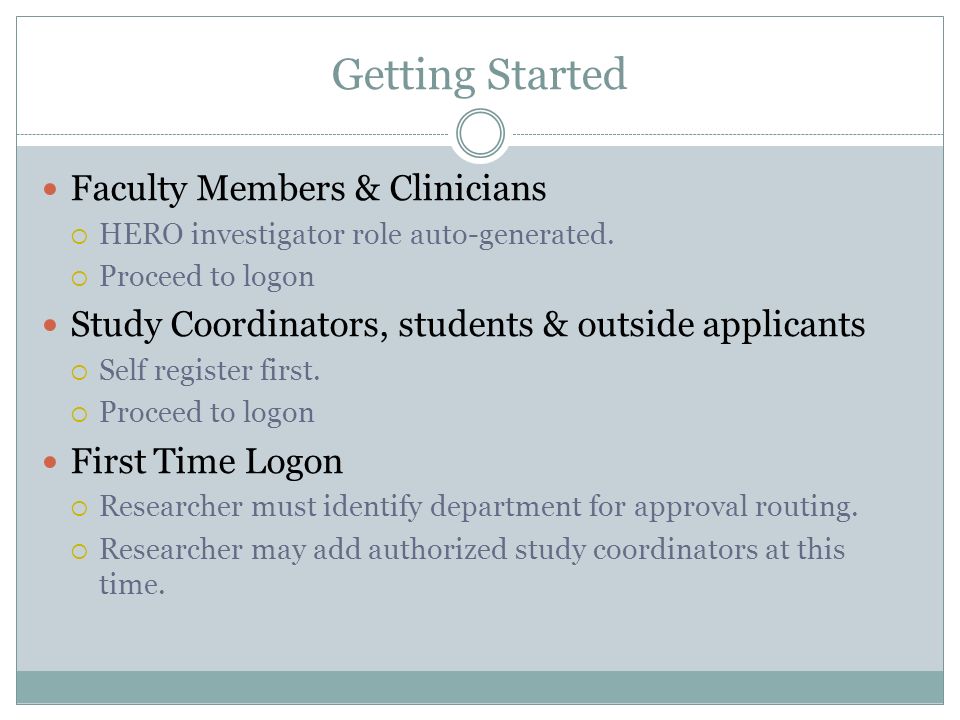960x720 pixels.
Task: Click the department for approval routing line
Action: pos(479,507)
